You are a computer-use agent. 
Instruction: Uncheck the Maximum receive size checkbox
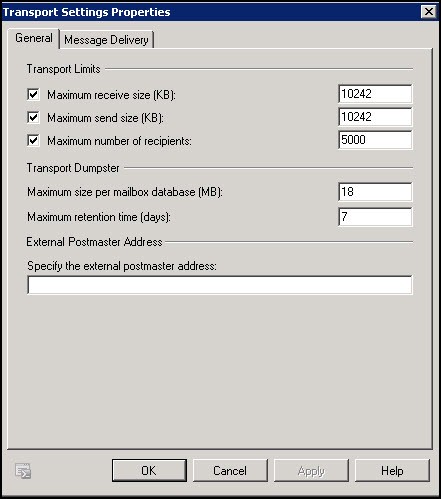tap(33, 95)
